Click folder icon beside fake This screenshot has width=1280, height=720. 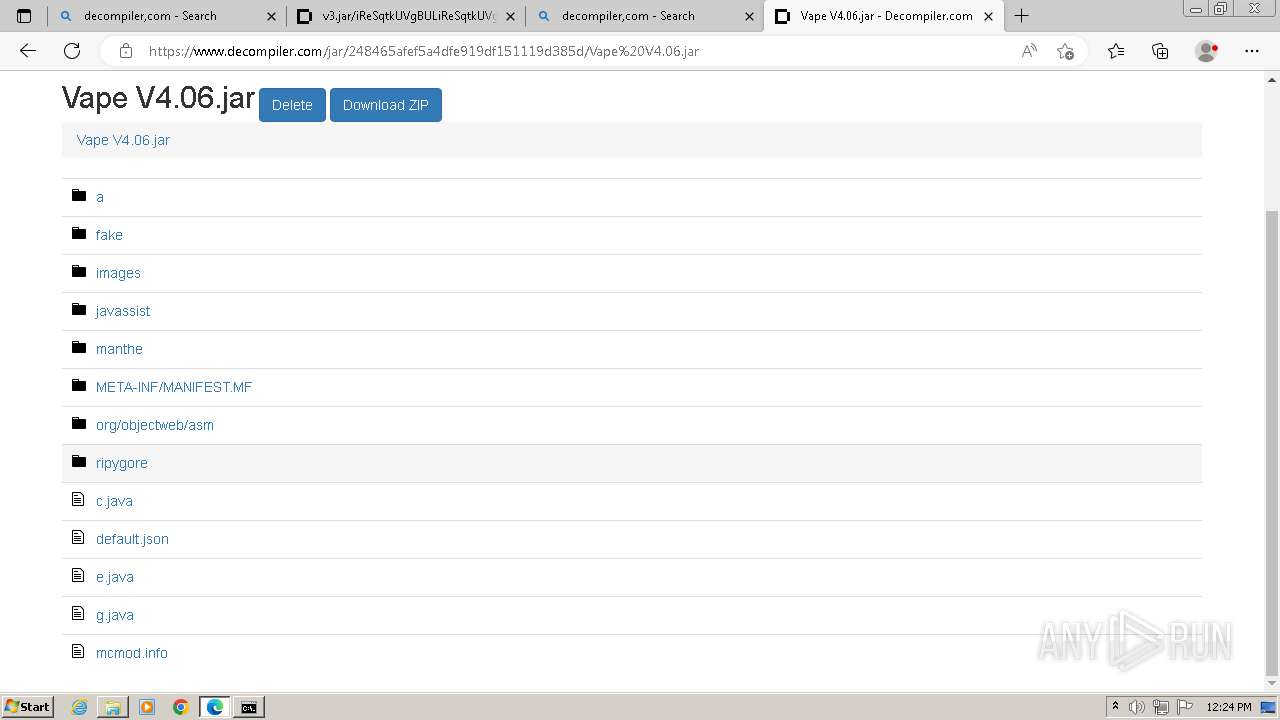tap(79, 233)
